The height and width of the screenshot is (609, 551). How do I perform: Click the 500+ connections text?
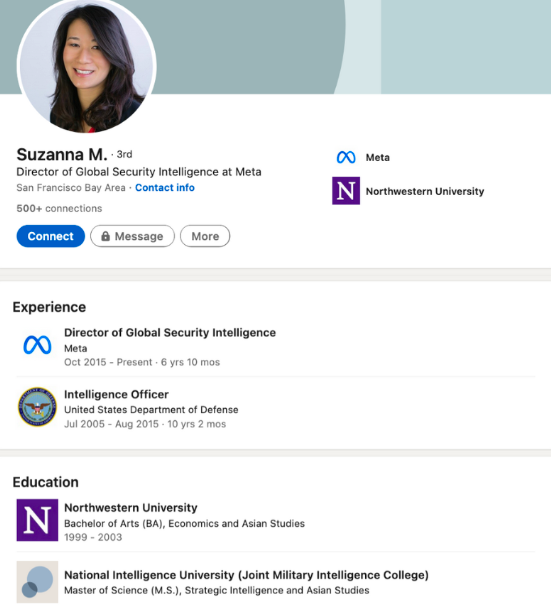click(59, 209)
